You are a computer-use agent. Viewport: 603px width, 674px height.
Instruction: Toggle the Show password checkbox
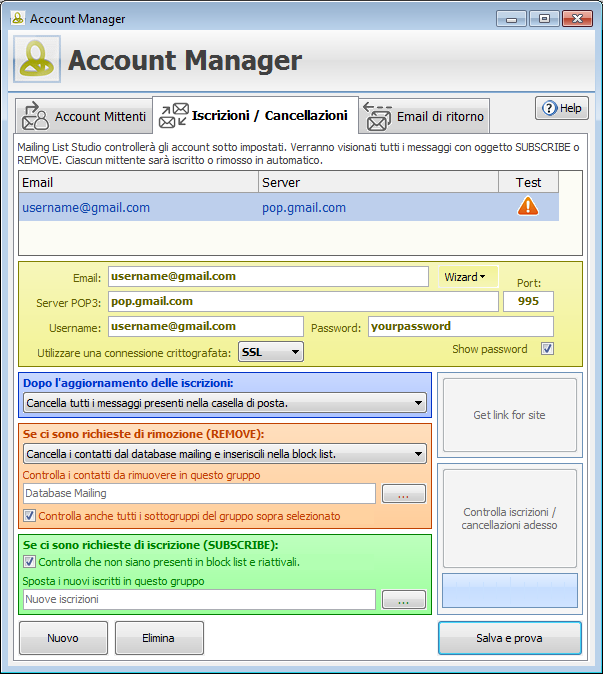point(547,349)
